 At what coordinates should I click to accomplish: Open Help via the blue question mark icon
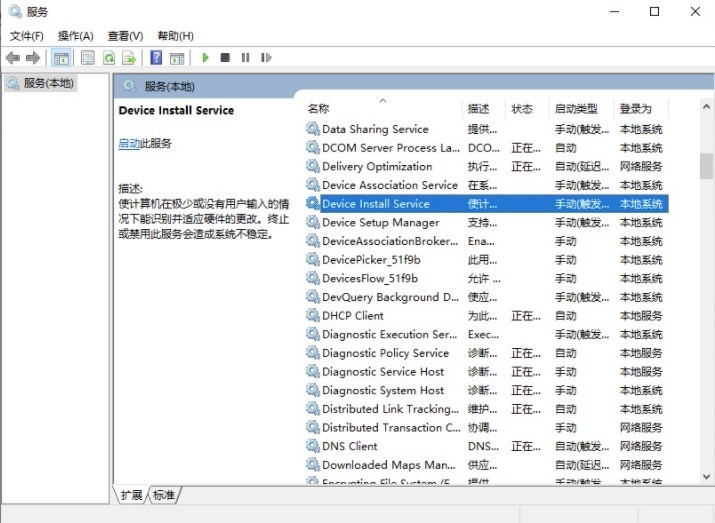coord(156,58)
